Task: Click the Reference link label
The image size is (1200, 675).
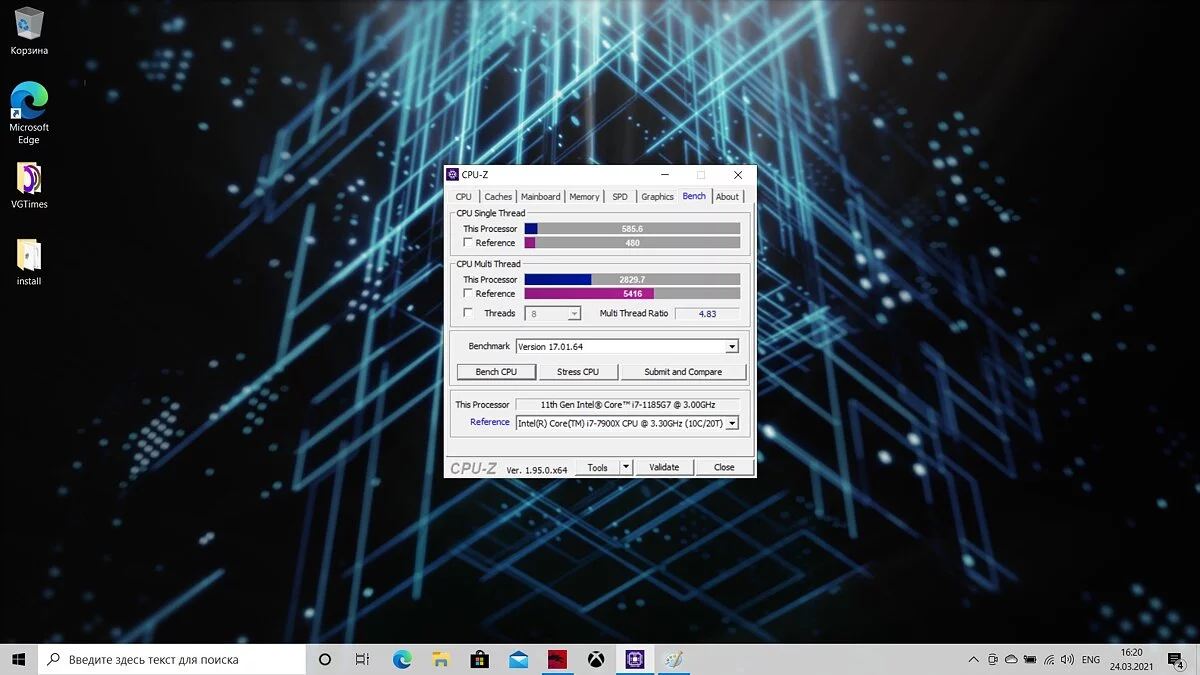Action: pyautogui.click(x=490, y=422)
